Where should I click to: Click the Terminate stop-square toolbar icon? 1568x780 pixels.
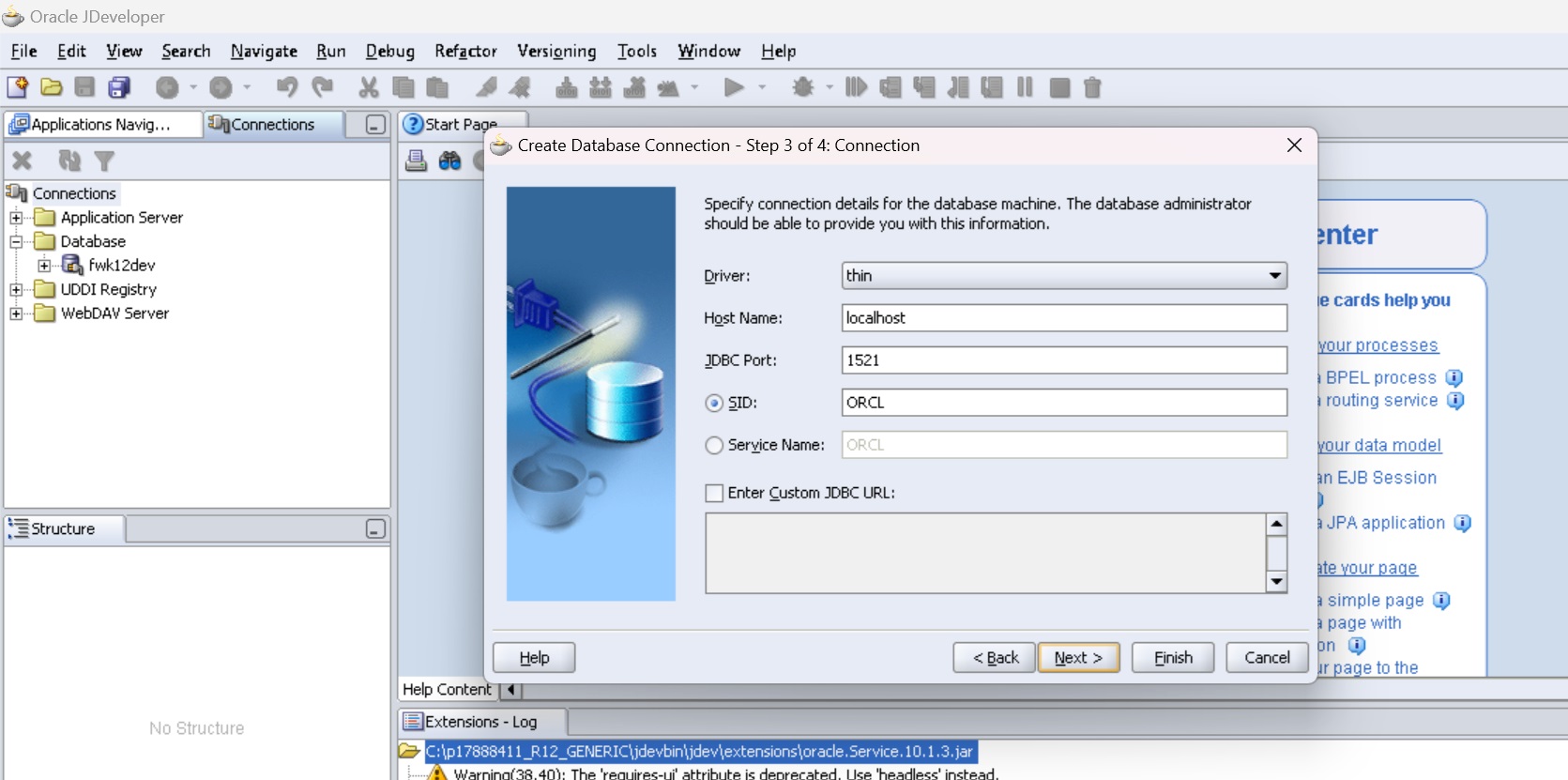(x=1059, y=88)
